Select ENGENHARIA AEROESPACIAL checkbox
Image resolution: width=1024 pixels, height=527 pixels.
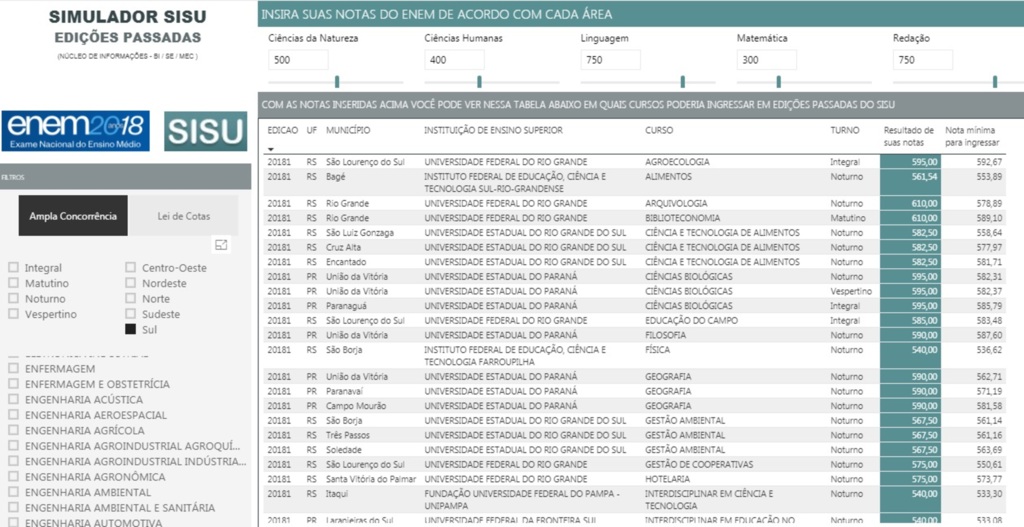click(13, 415)
